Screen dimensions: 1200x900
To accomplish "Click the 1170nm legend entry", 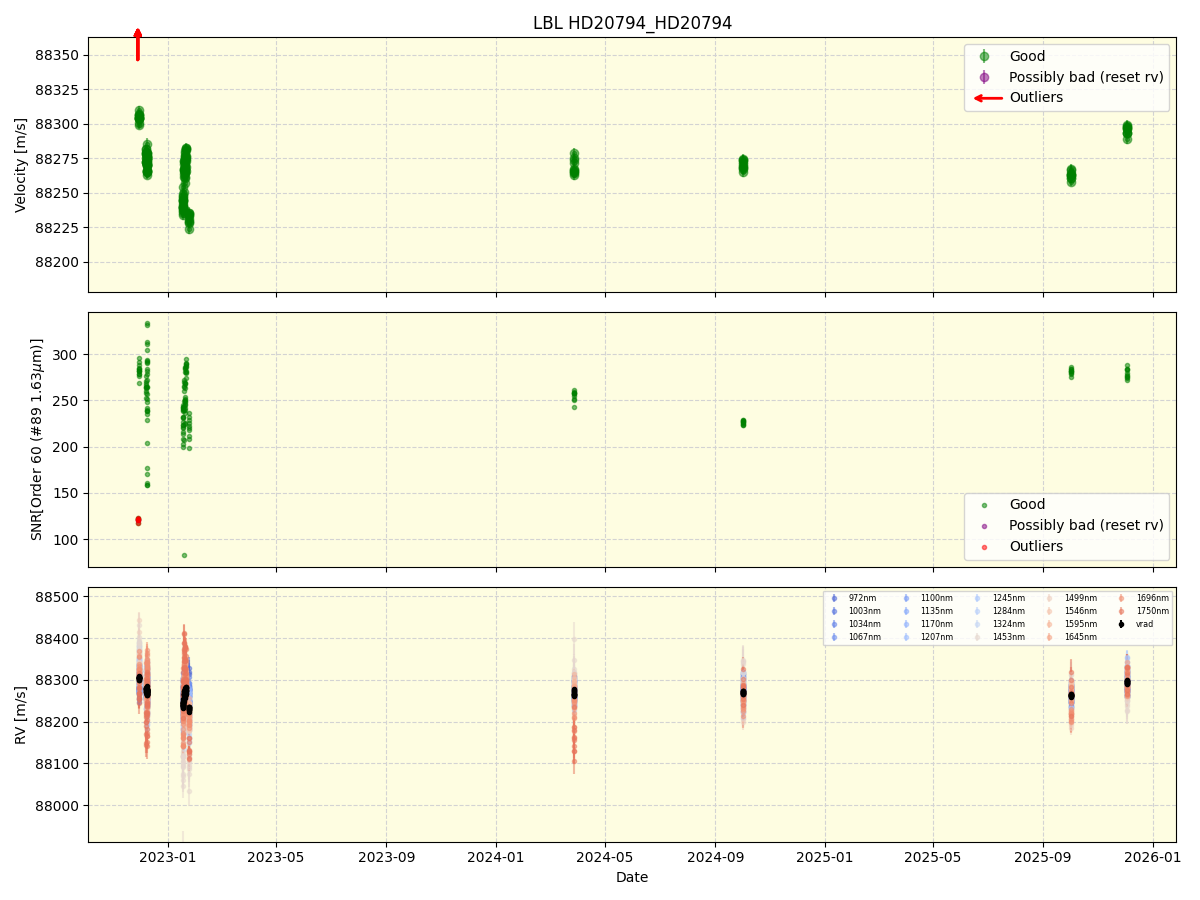I will pyautogui.click(x=928, y=624).
